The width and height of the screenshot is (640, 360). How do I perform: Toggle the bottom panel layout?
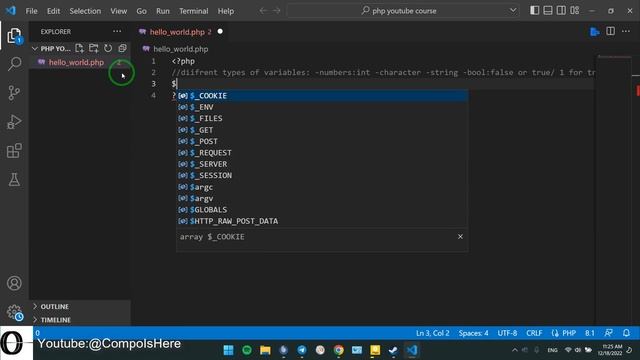coord(548,11)
